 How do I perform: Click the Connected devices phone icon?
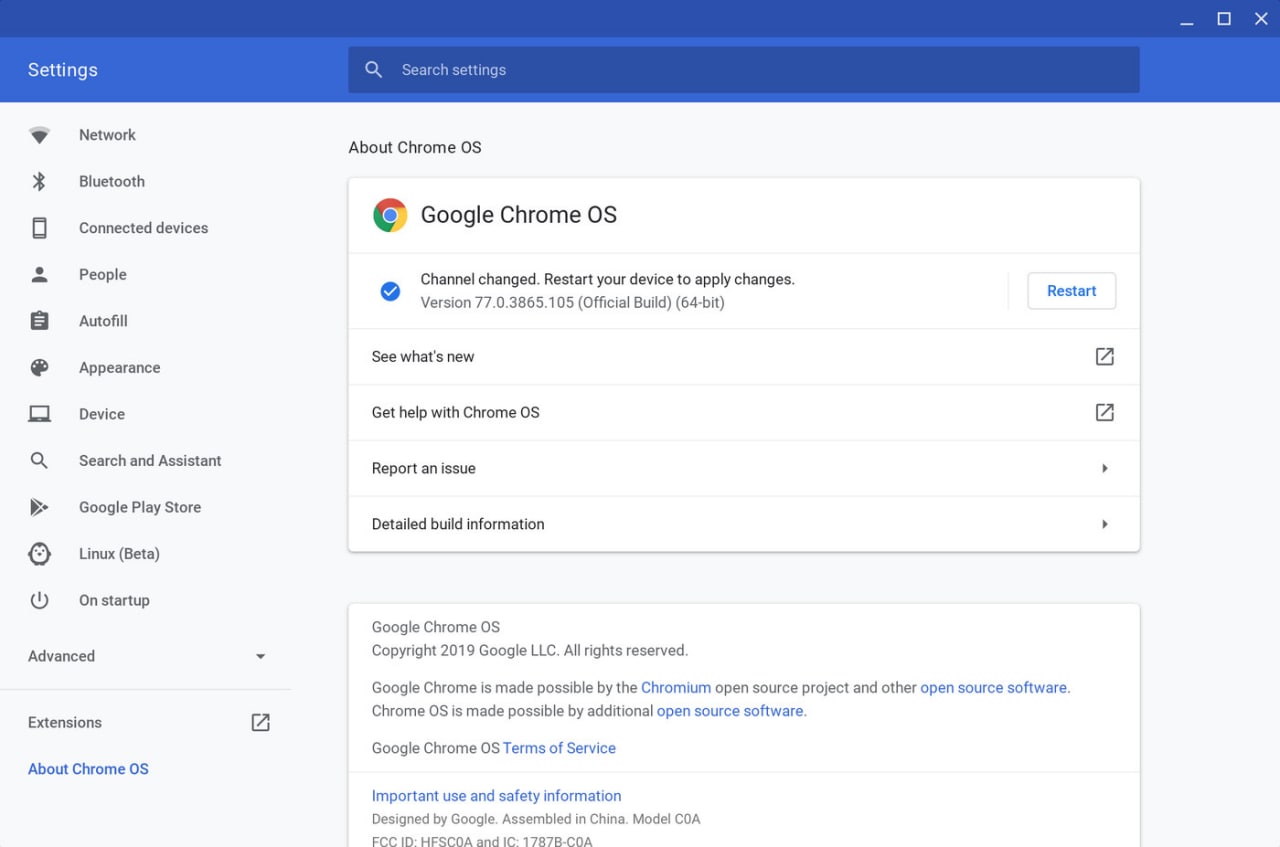[39, 228]
